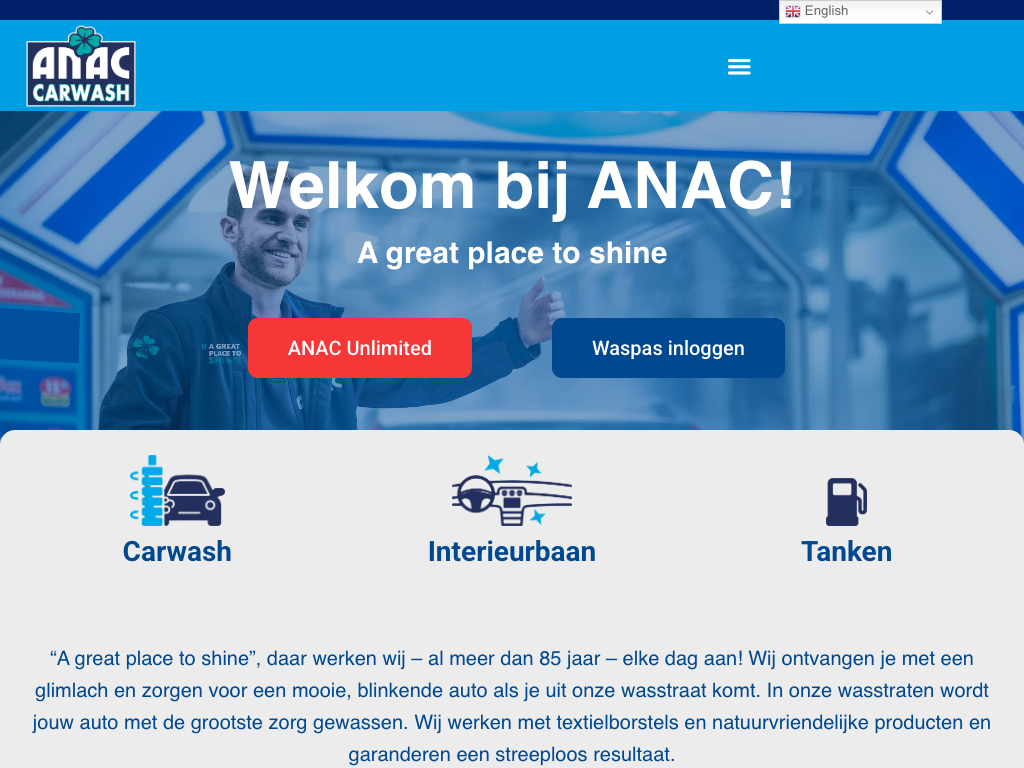The width and height of the screenshot is (1024, 768).
Task: Click the fuel pump icon
Action: tap(846, 502)
